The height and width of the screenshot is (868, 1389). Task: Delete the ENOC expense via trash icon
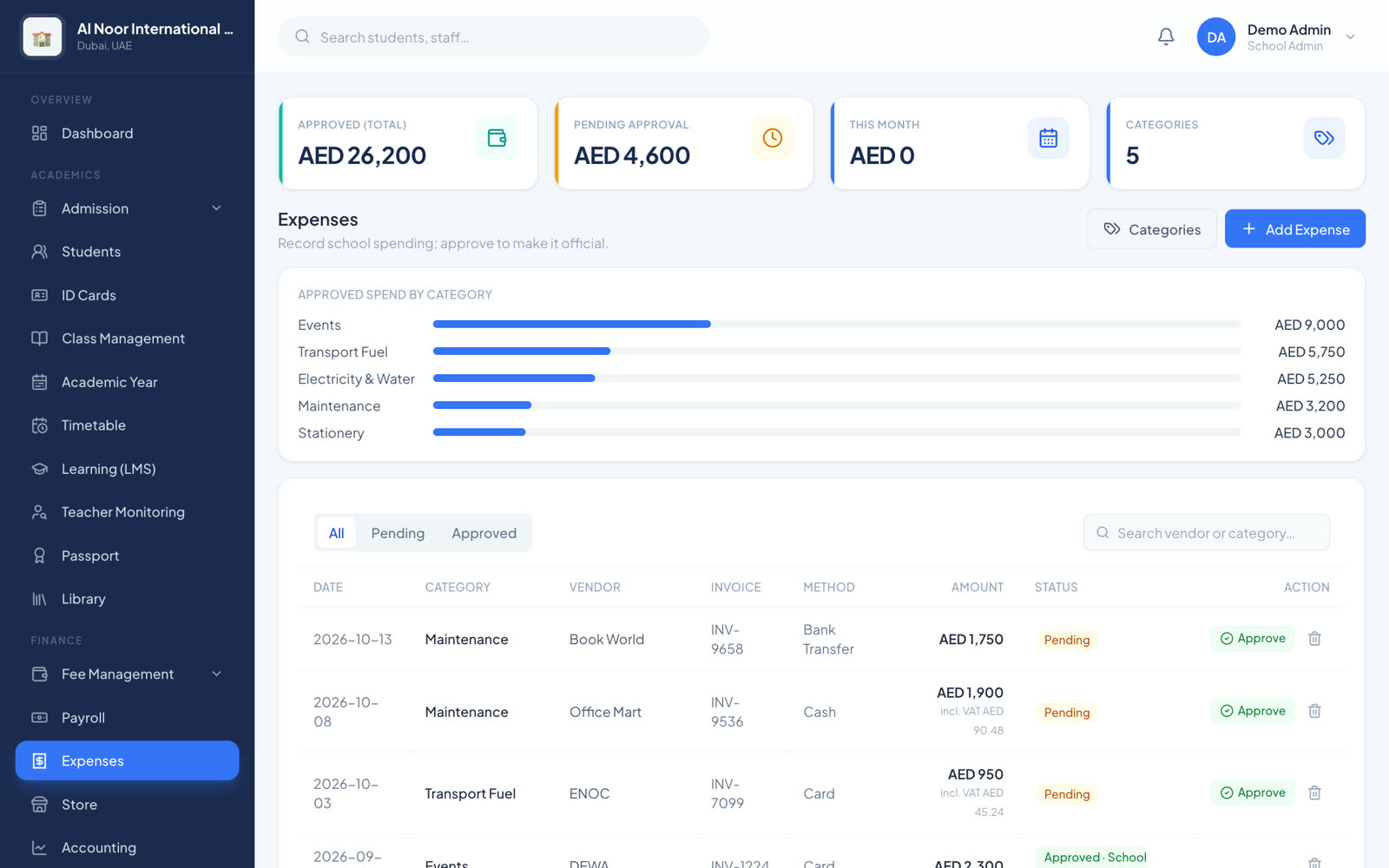[1314, 792]
